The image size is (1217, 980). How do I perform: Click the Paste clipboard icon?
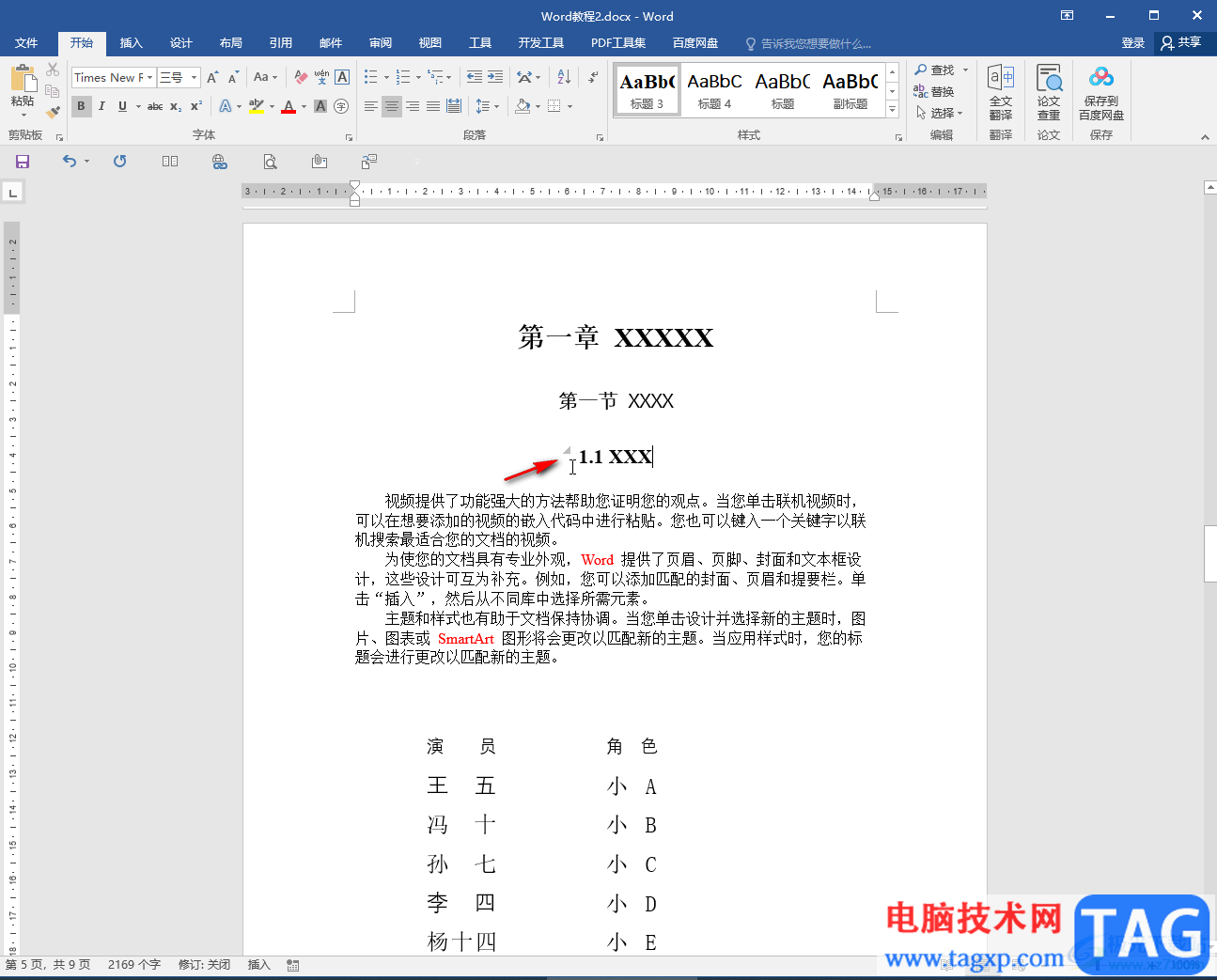point(23,79)
